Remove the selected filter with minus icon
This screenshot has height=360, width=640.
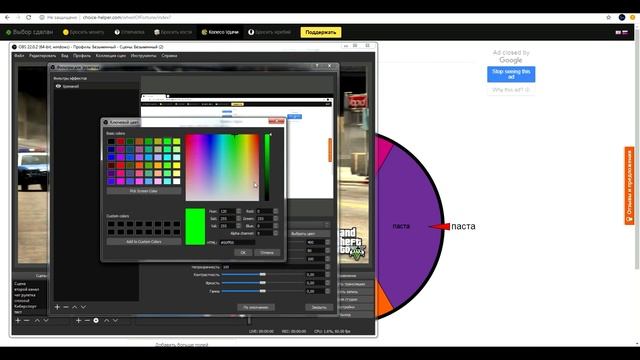[66, 307]
